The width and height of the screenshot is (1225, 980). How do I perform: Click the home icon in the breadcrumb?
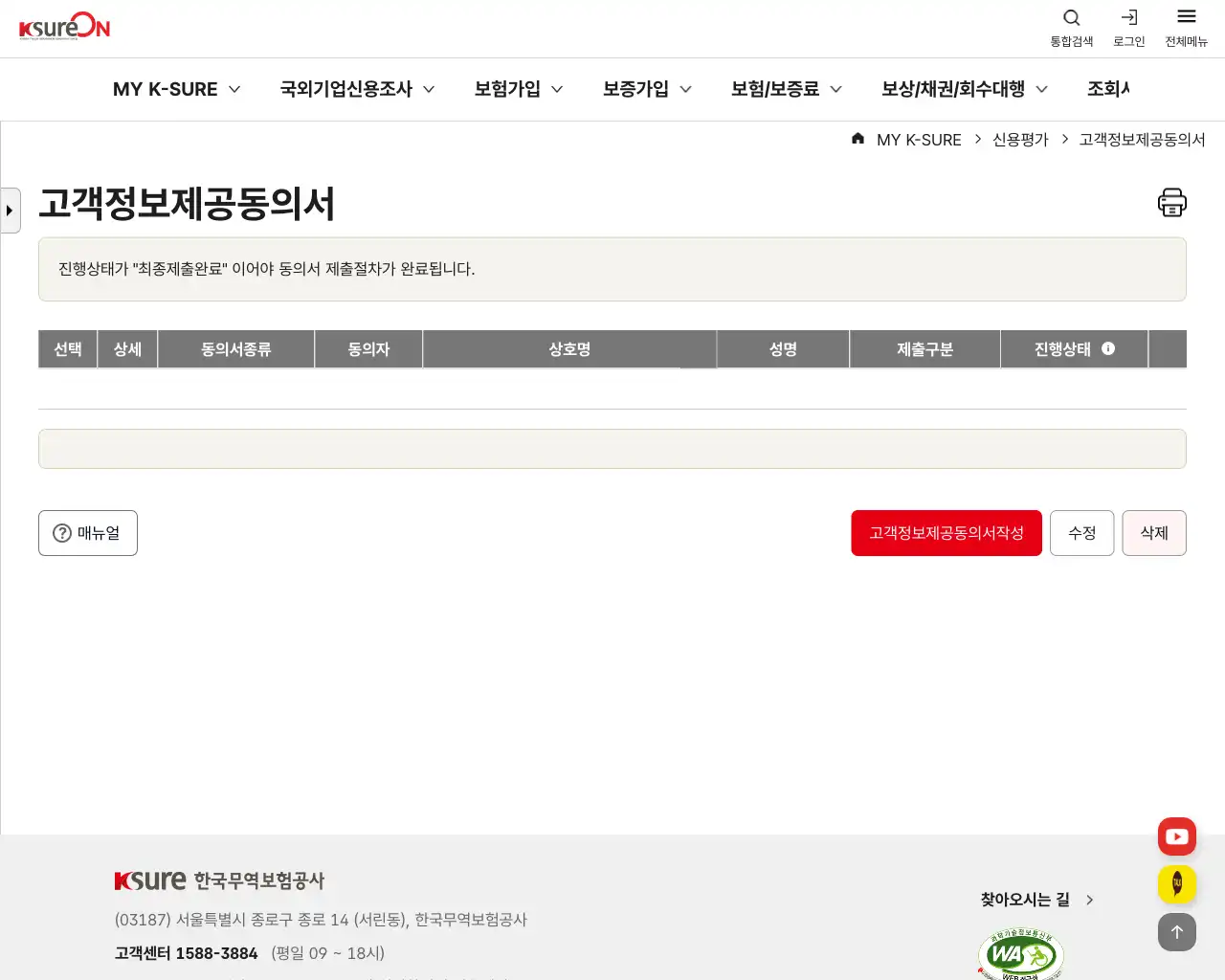[857, 138]
